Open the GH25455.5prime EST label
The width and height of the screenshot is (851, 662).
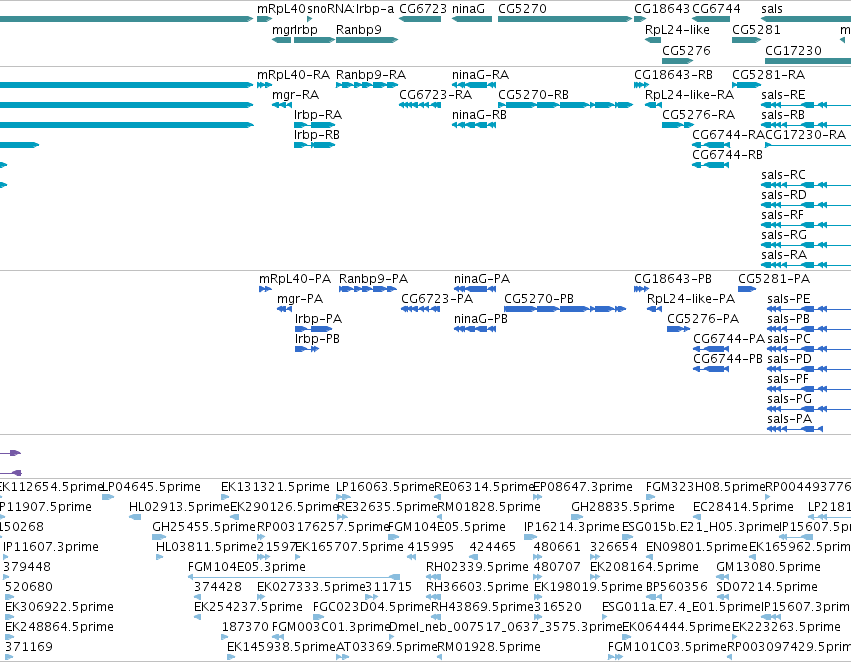[204, 527]
